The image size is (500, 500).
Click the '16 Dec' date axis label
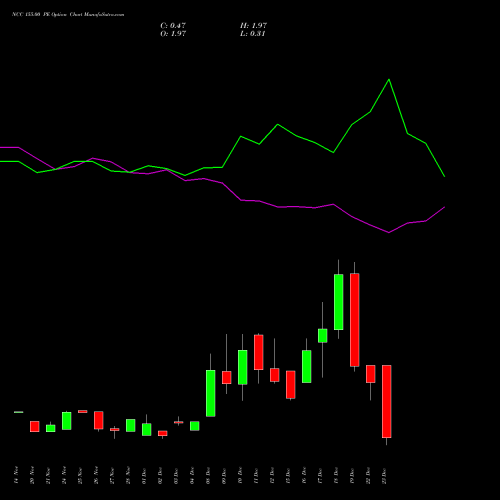(x=304, y=475)
